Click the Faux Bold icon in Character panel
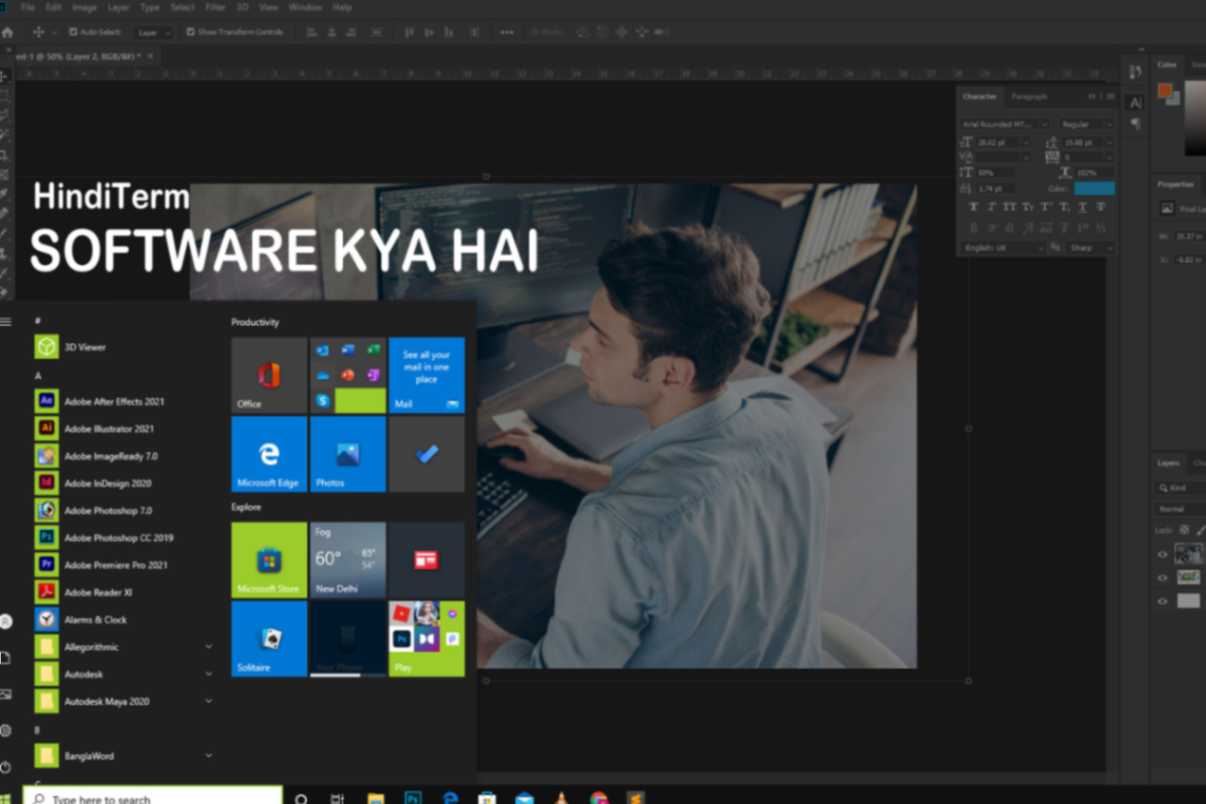Image resolution: width=1206 pixels, height=804 pixels. point(972,206)
